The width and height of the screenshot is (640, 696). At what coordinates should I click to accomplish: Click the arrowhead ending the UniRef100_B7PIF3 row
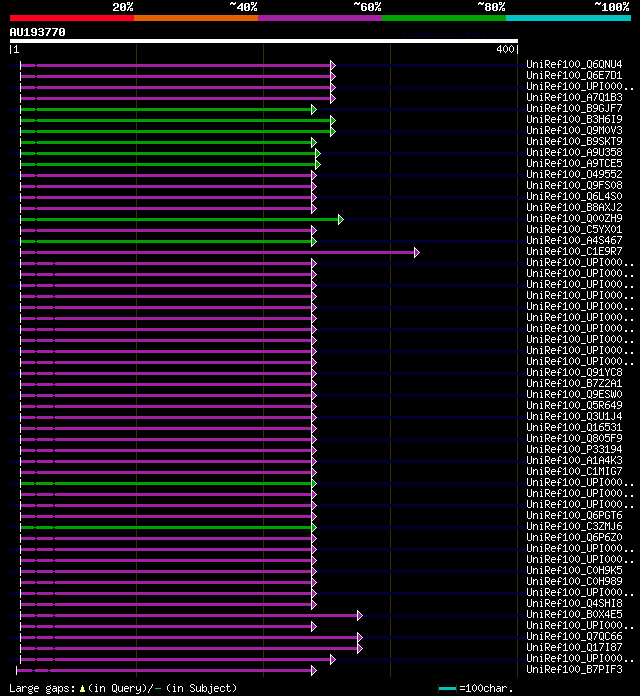tap(314, 671)
